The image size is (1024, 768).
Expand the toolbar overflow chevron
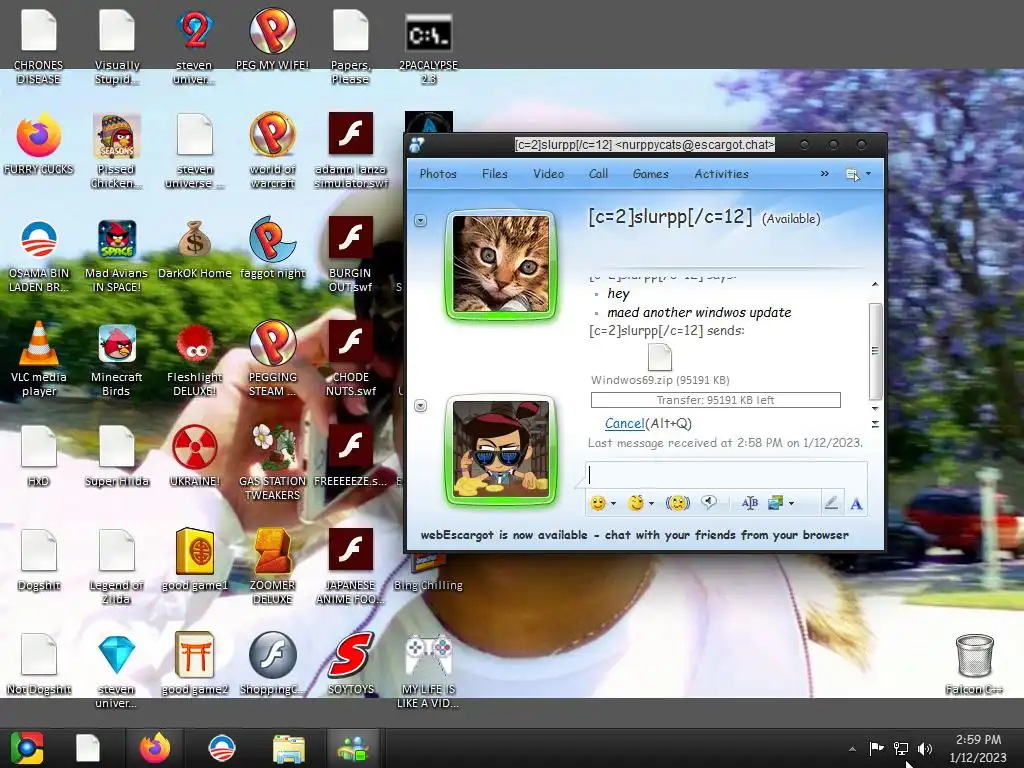[824, 174]
